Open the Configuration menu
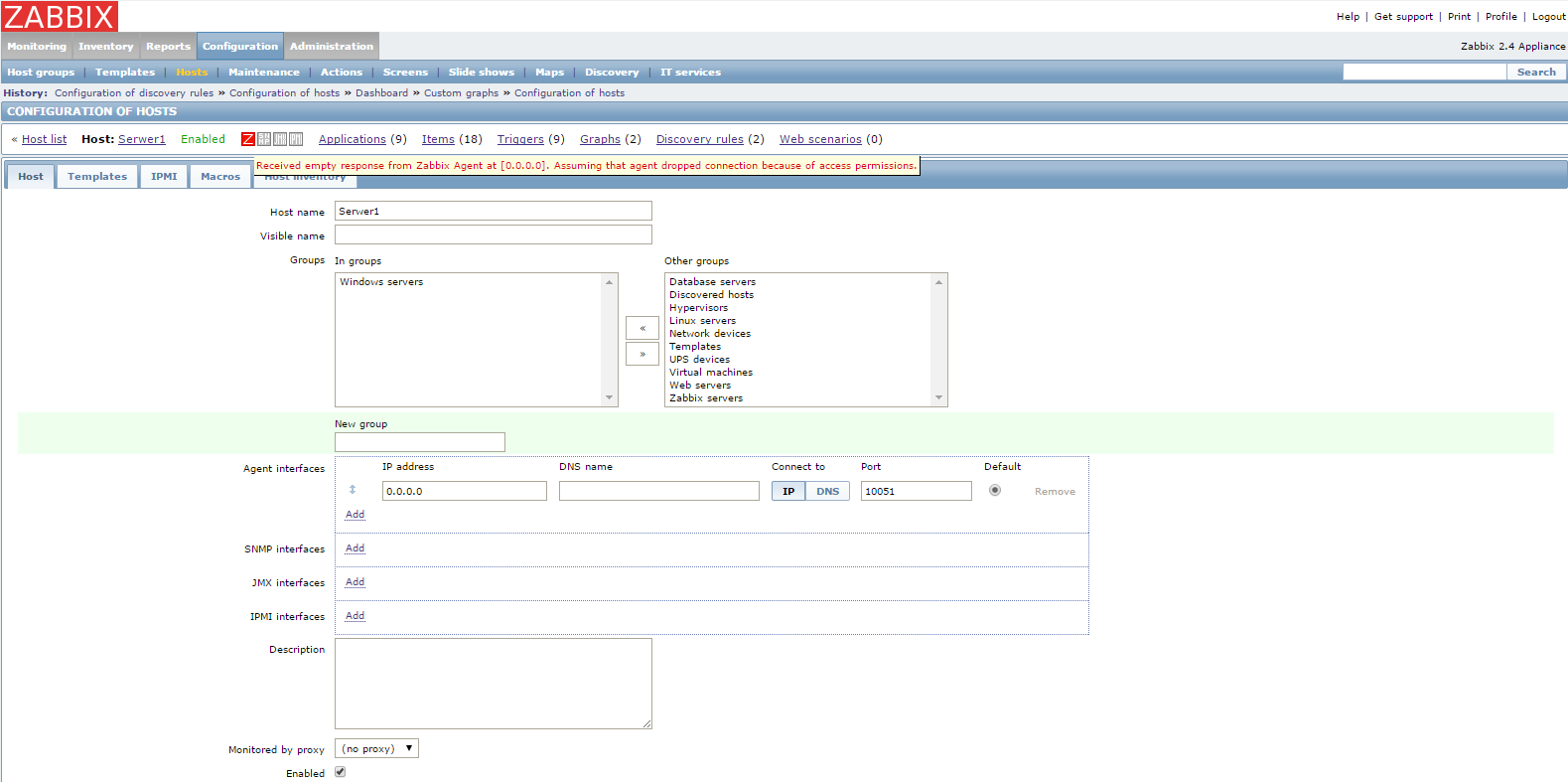 240,47
